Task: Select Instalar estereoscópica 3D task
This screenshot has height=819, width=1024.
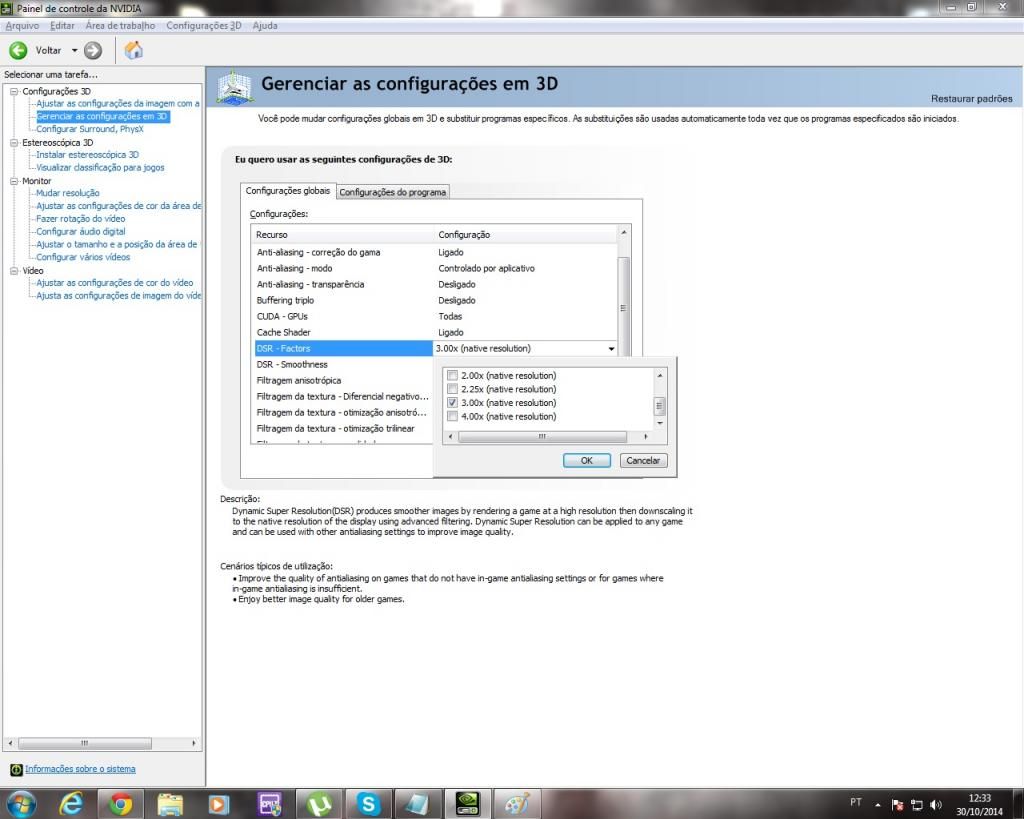Action: click(87, 155)
